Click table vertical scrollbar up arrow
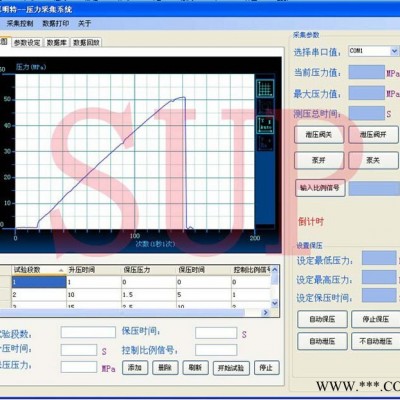The width and height of the screenshot is (400, 400). tap(275, 270)
